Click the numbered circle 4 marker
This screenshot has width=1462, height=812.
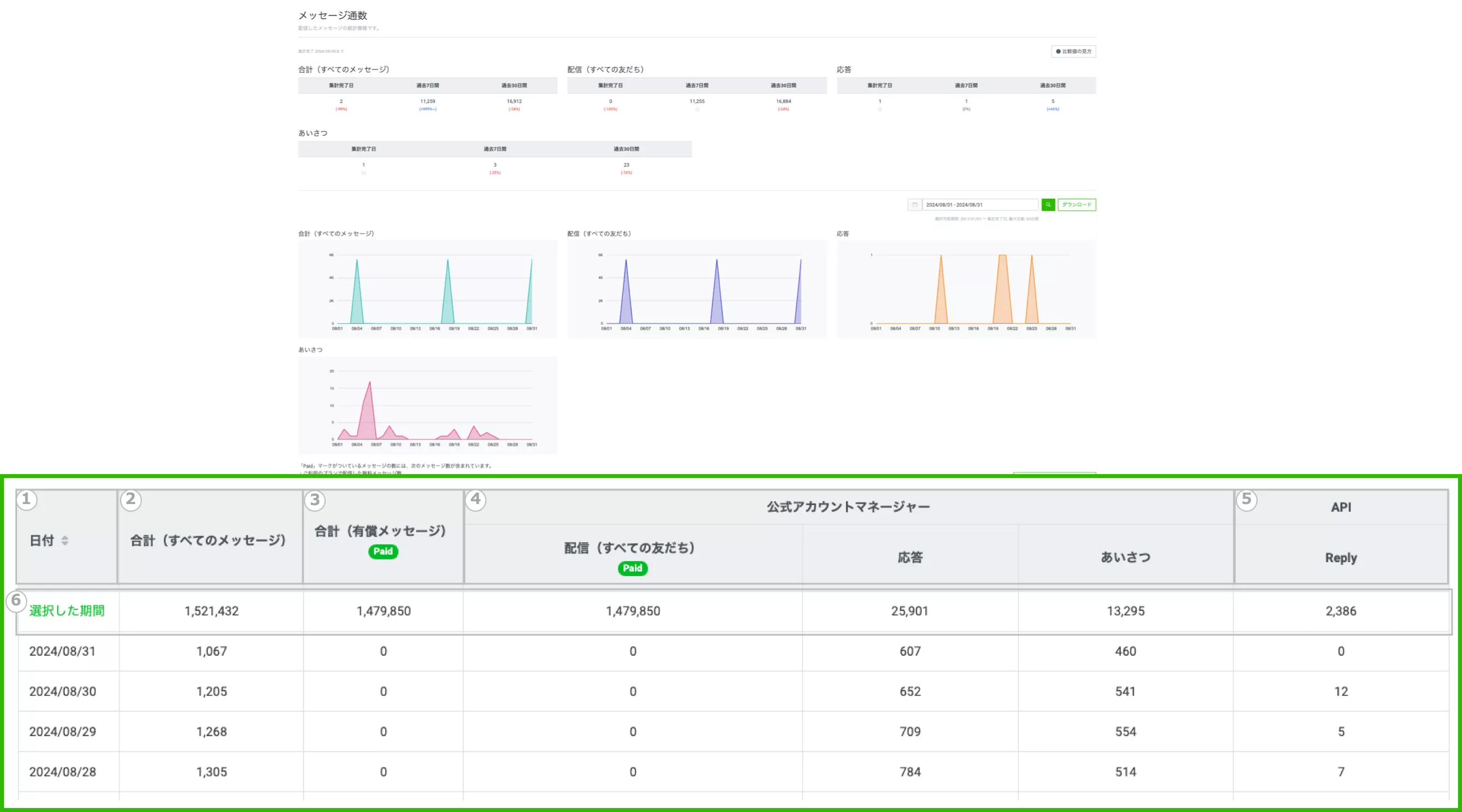[475, 500]
